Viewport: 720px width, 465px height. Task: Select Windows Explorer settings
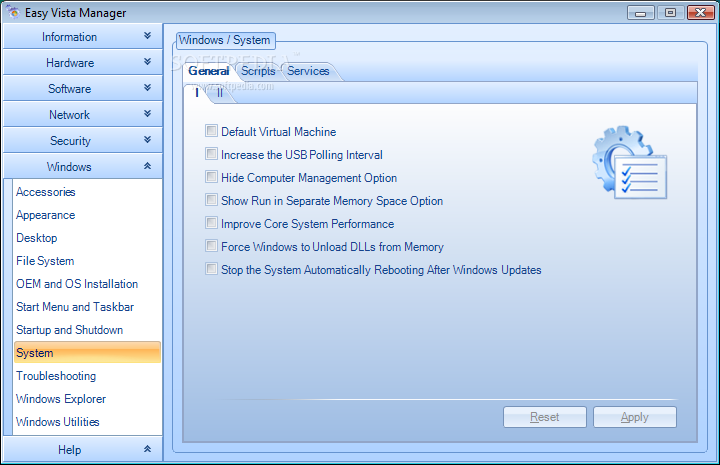click(x=61, y=398)
